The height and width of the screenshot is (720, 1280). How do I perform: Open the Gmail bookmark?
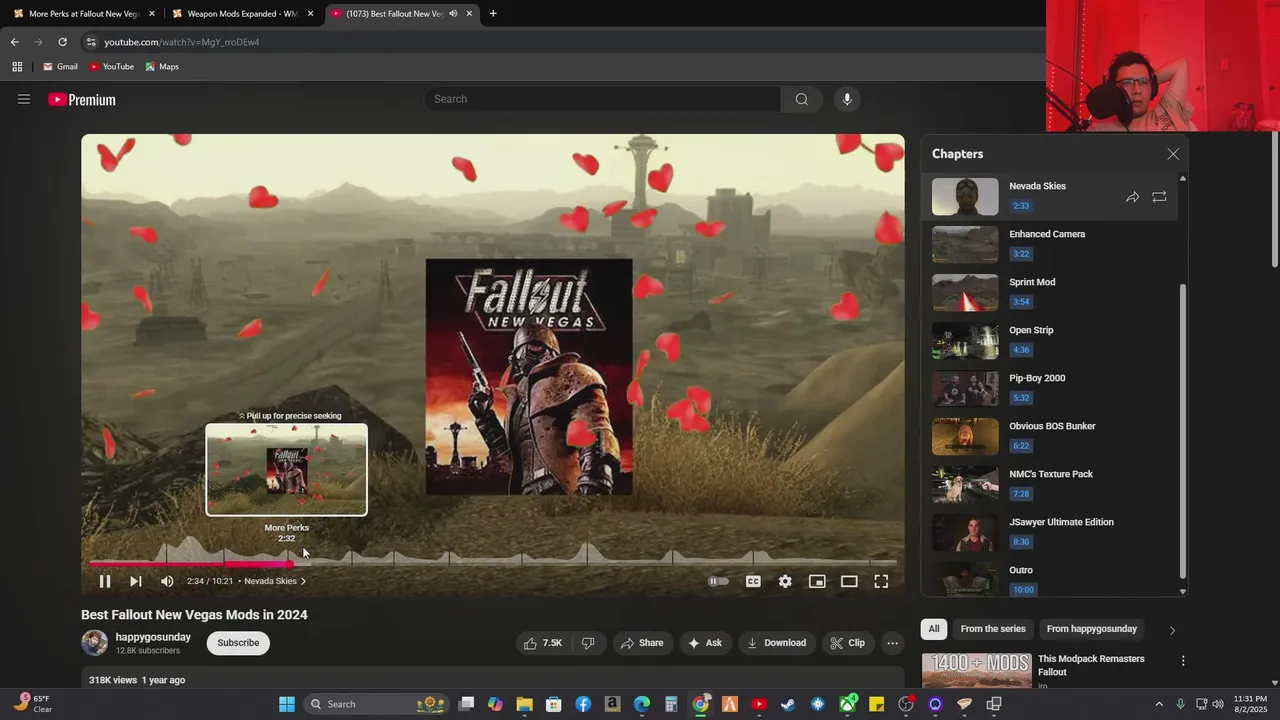pyautogui.click(x=60, y=67)
